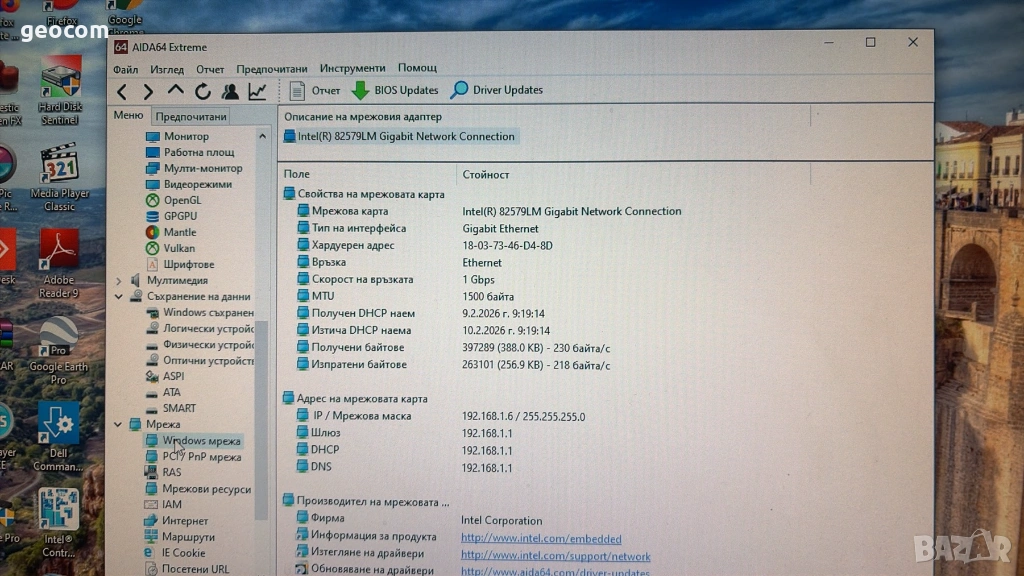
Task: Open the user manager icon in toolbar
Action: 230,91
